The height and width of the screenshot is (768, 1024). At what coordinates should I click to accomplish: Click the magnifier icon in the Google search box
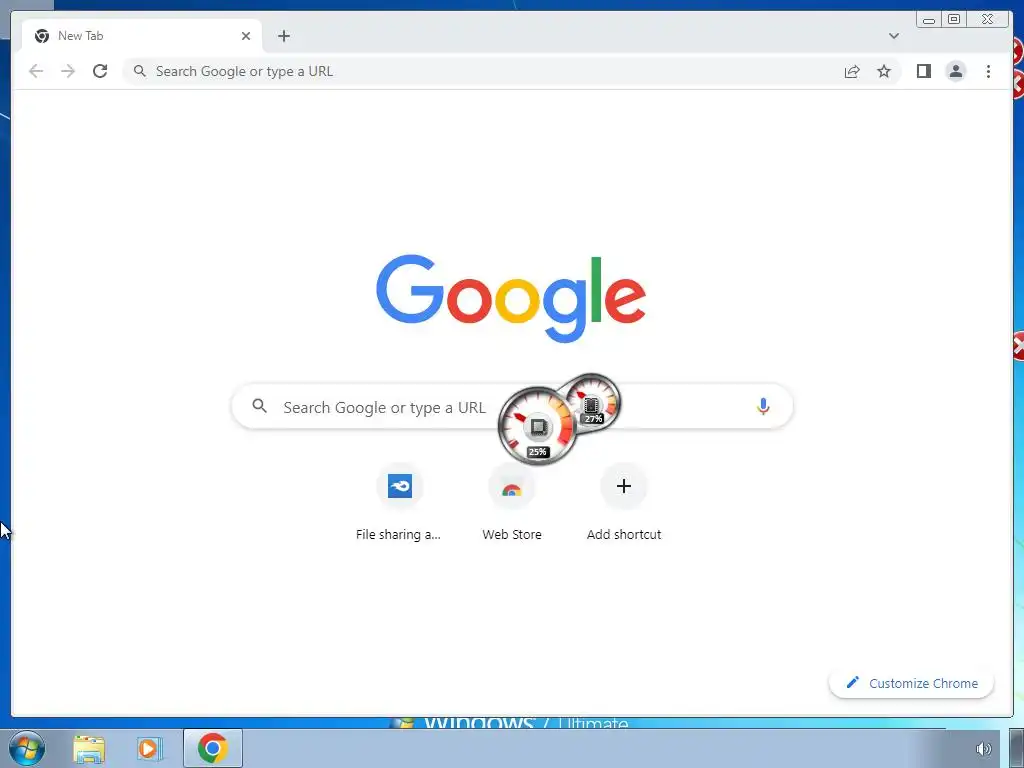(259, 406)
